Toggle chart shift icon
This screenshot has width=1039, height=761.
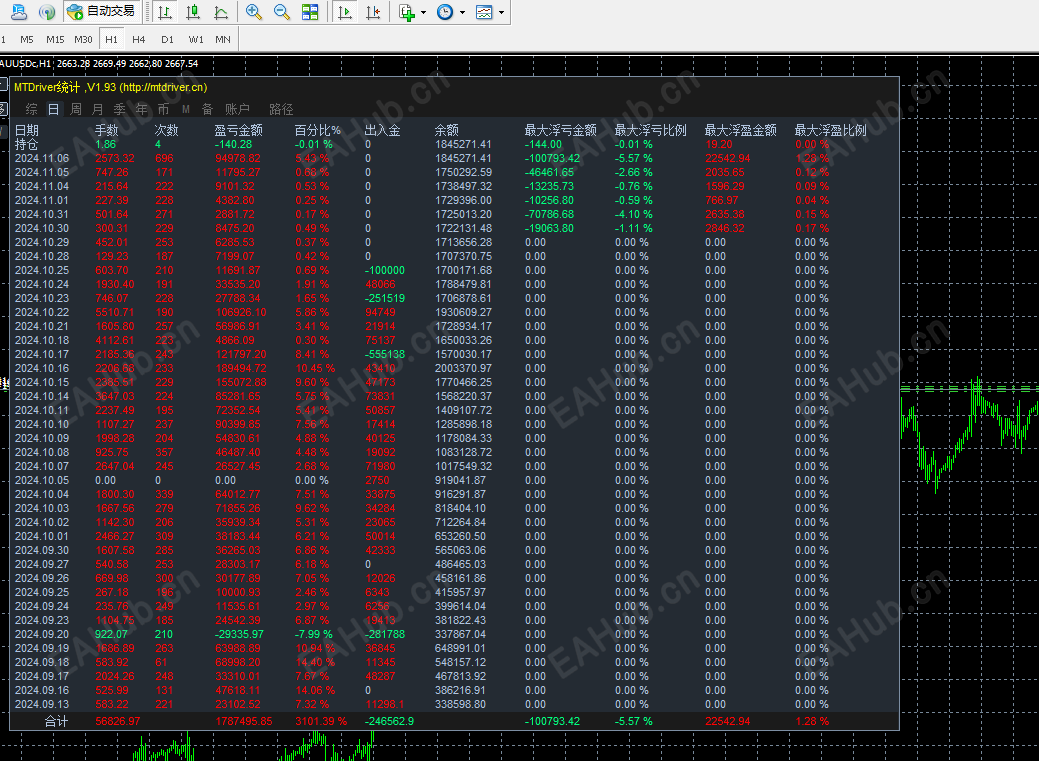(373, 12)
